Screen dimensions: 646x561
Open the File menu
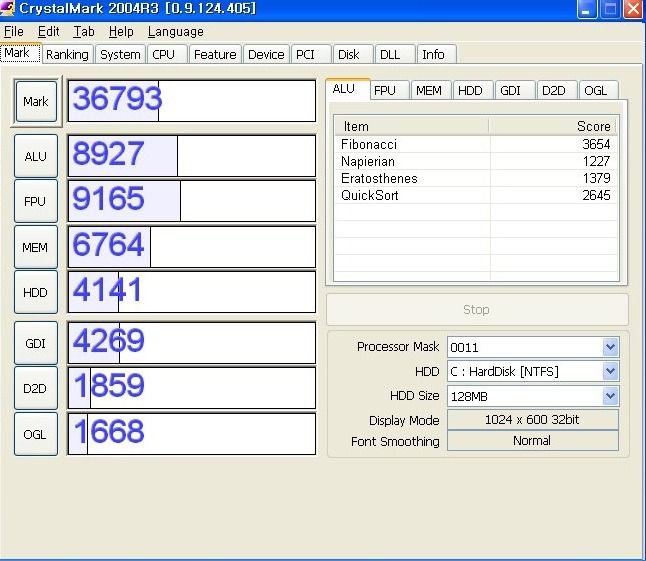(x=14, y=32)
